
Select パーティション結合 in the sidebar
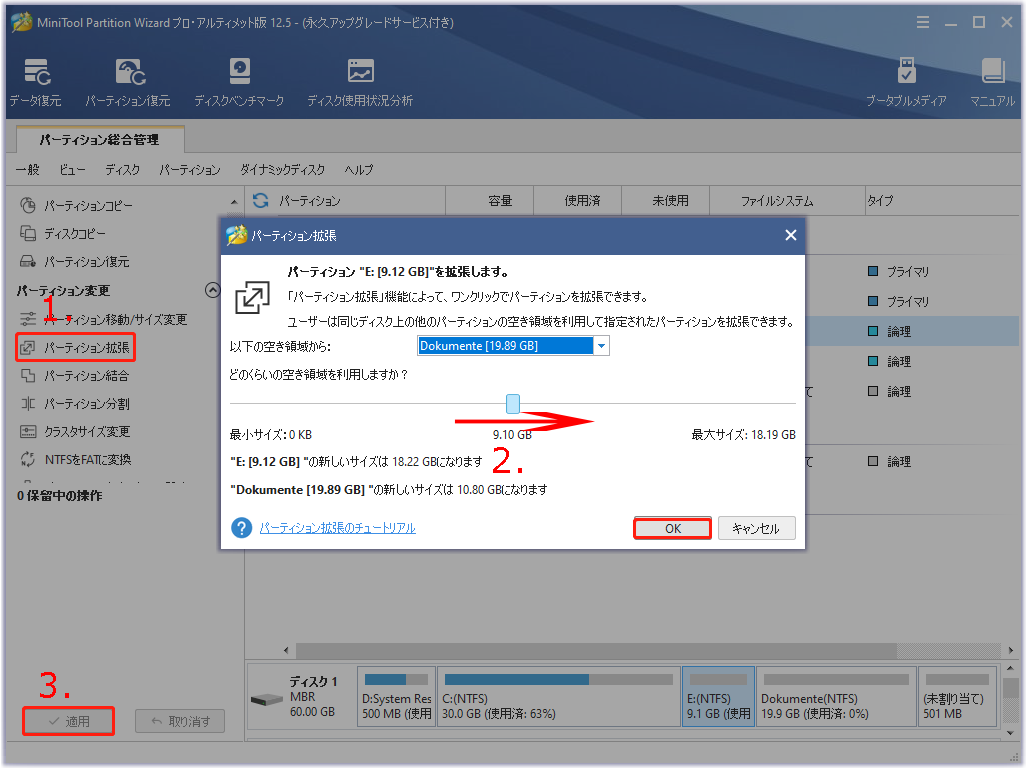tap(86, 376)
